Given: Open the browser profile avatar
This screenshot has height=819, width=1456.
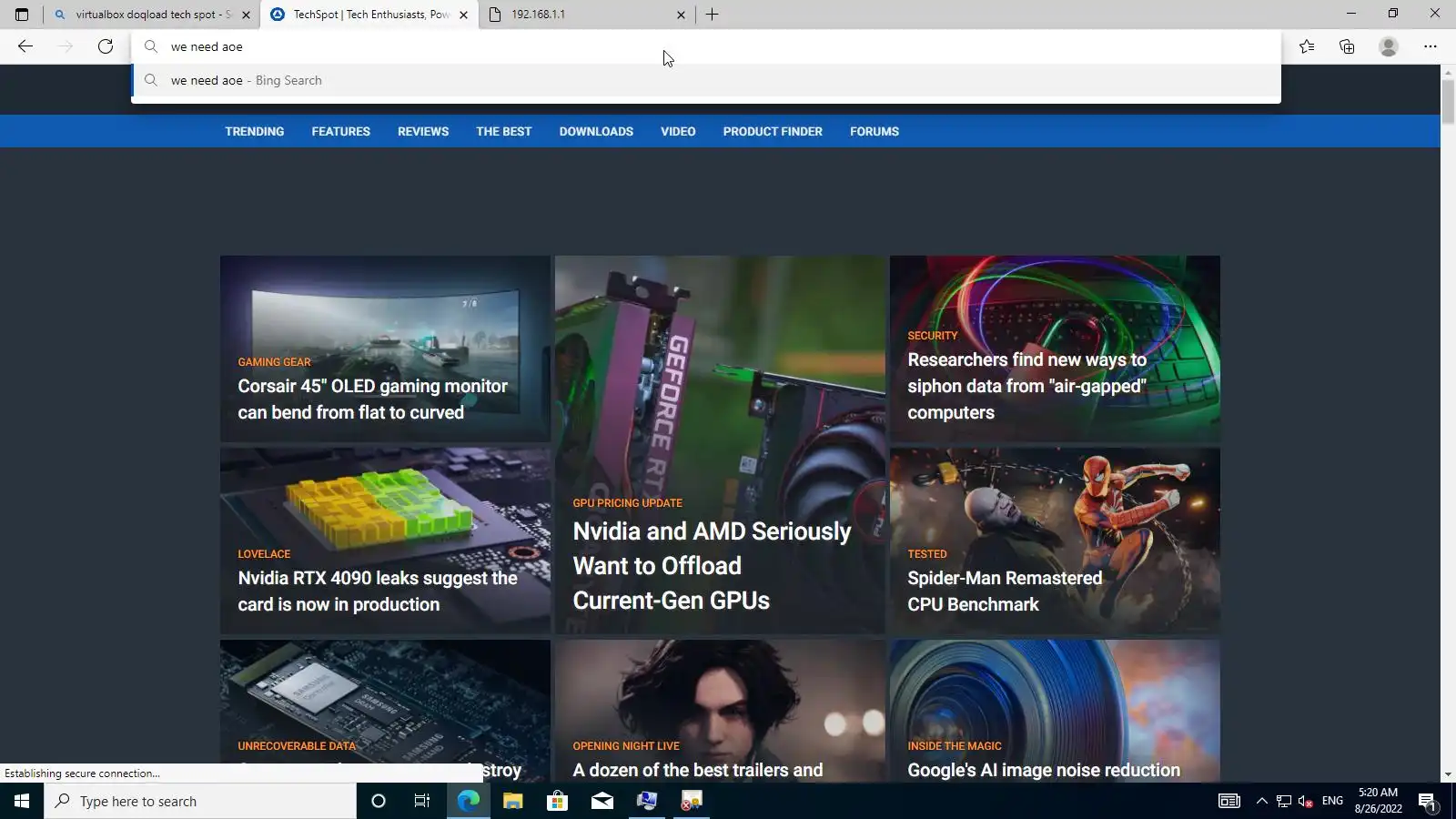Looking at the screenshot, I should click(x=1388, y=46).
